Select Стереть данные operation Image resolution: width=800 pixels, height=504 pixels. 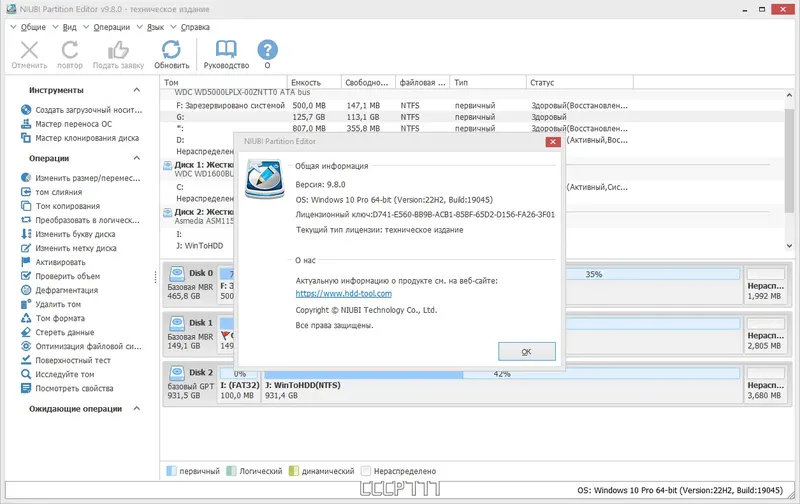tap(57, 332)
